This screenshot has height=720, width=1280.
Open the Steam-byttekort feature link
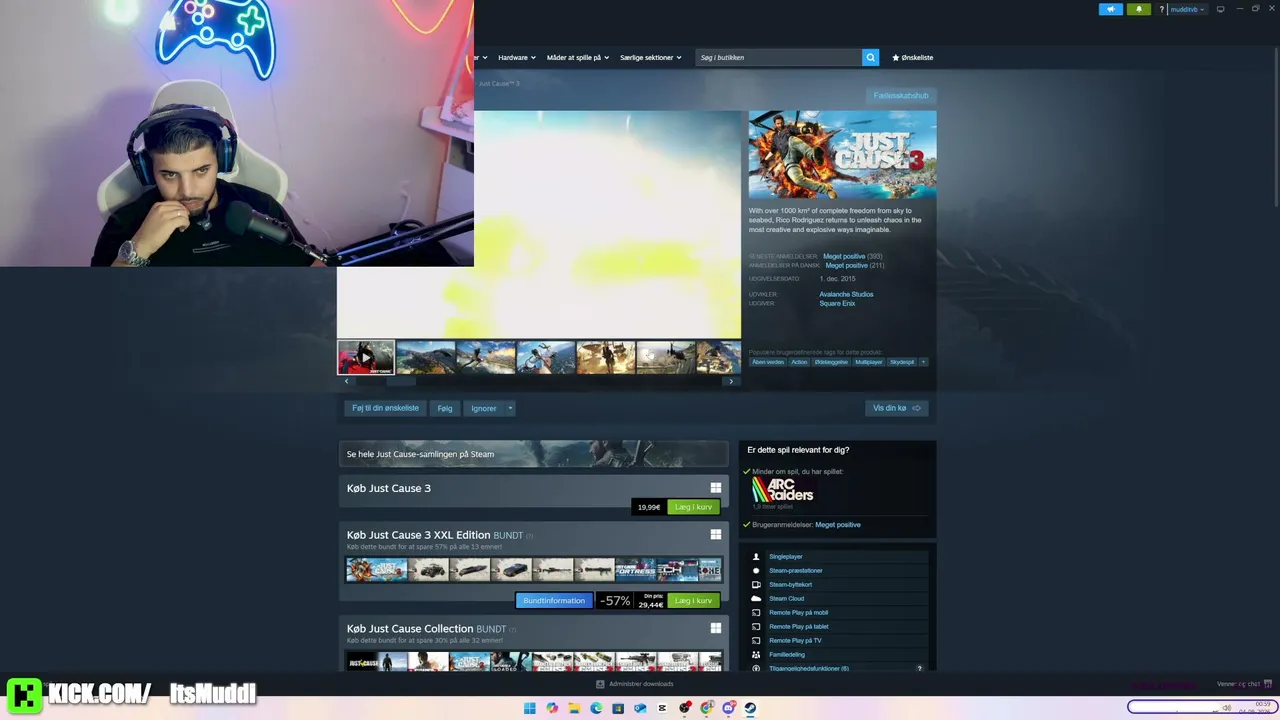pos(790,585)
